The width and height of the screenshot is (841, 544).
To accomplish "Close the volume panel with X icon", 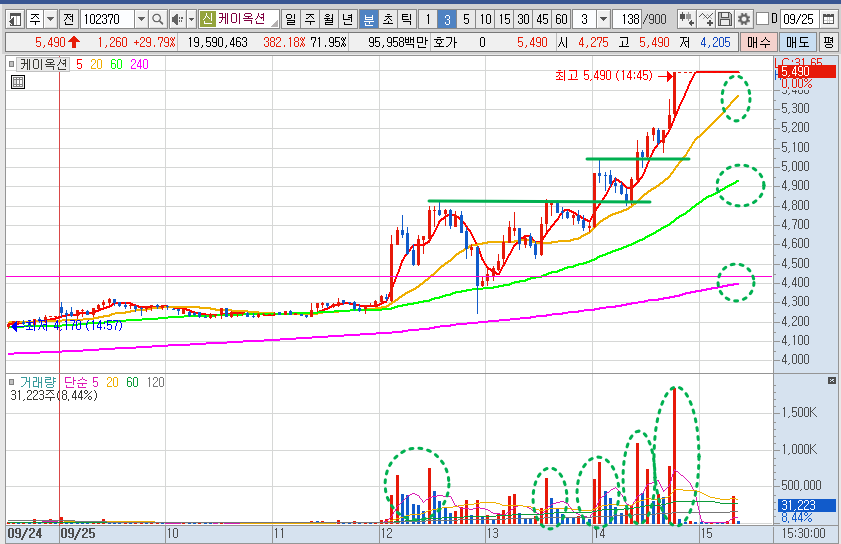I will click(831, 380).
